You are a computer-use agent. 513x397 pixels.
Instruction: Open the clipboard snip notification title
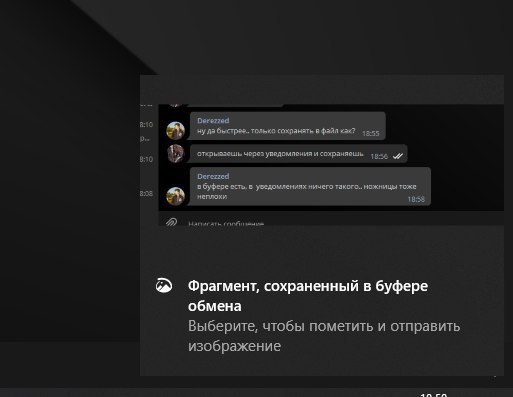click(x=308, y=296)
